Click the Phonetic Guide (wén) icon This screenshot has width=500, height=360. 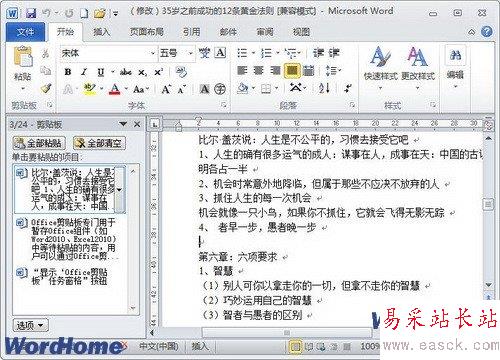pos(204,53)
